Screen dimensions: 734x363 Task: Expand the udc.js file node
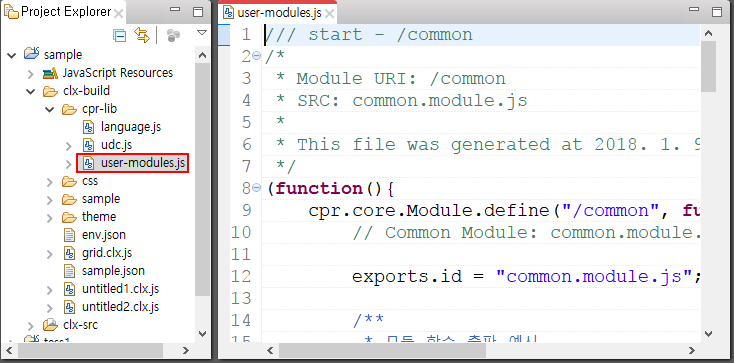(x=69, y=145)
